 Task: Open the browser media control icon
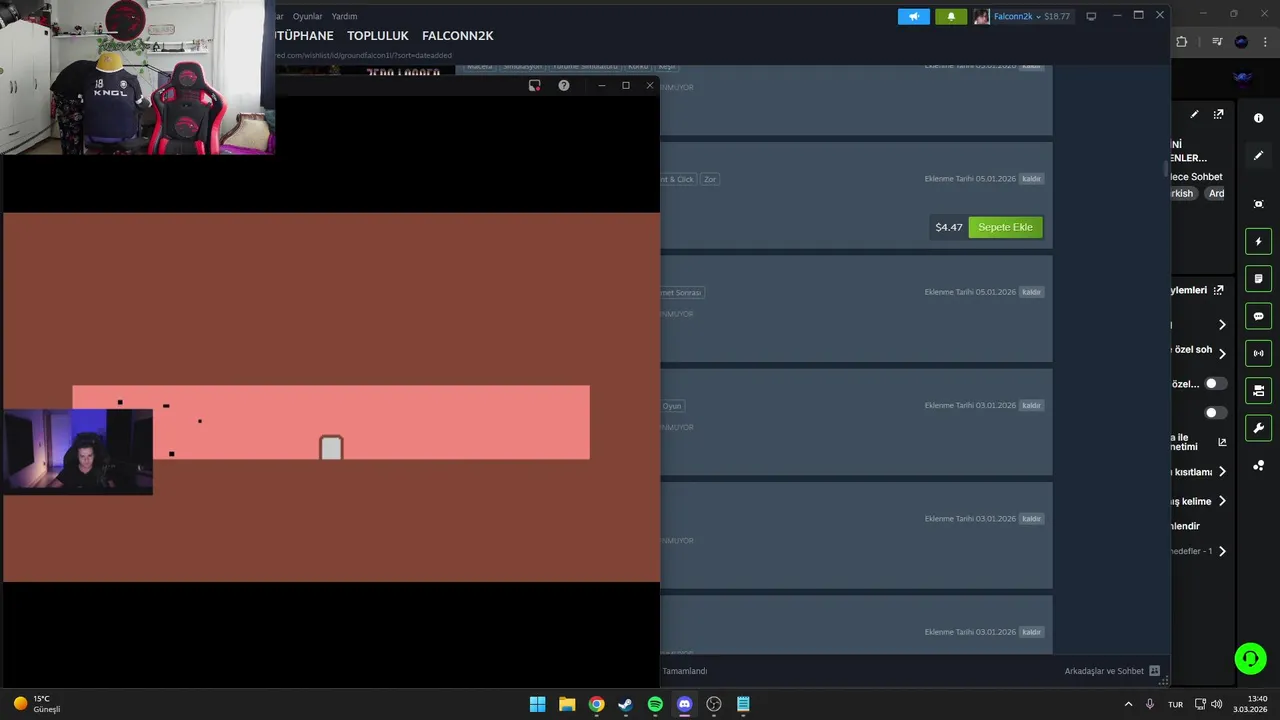1217,42
